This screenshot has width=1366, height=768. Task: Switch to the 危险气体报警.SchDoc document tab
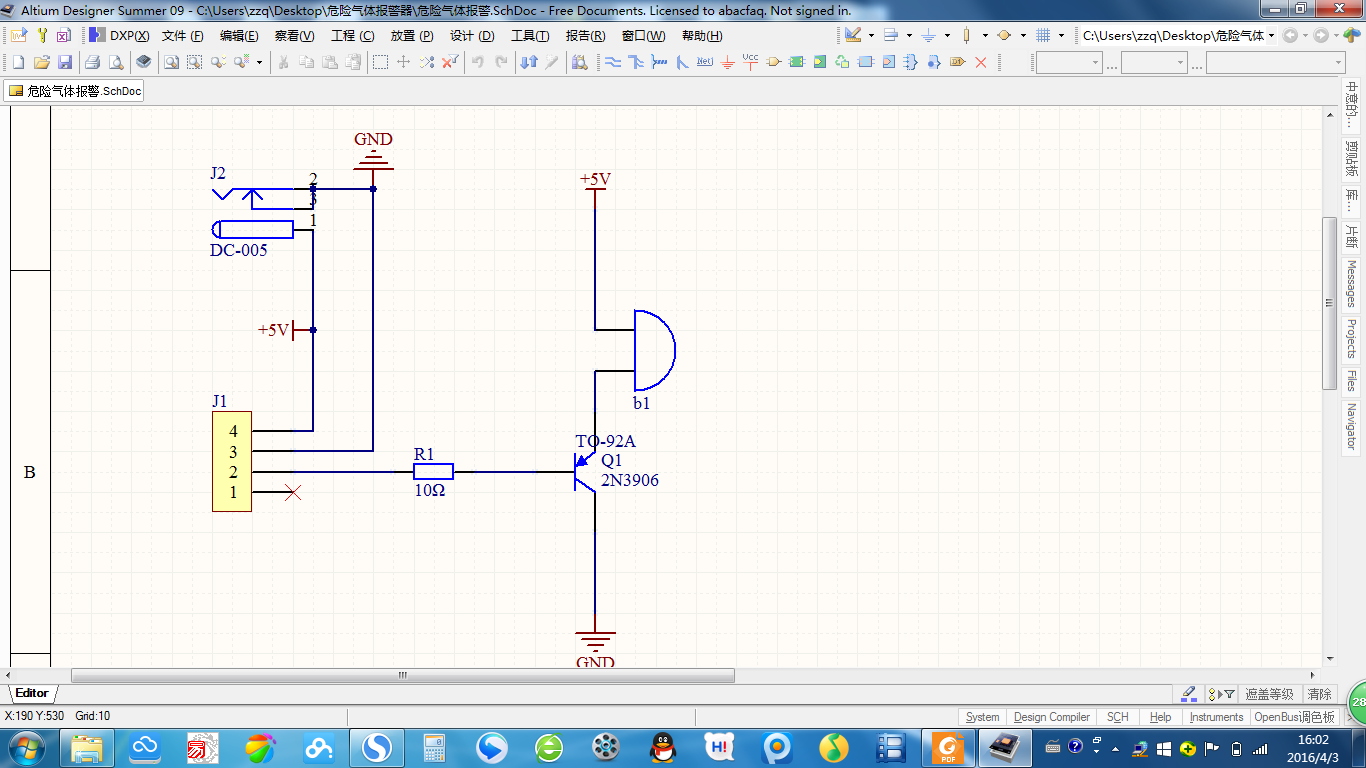75,91
